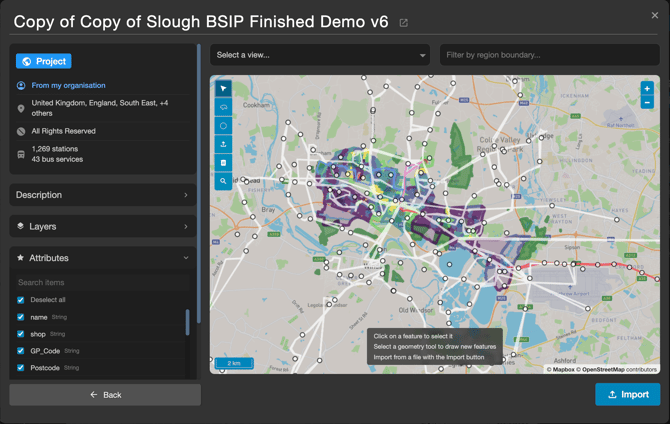Viewport: 670px width, 424px height.
Task: Select the pointer selection tool on map
Action: click(x=223, y=88)
